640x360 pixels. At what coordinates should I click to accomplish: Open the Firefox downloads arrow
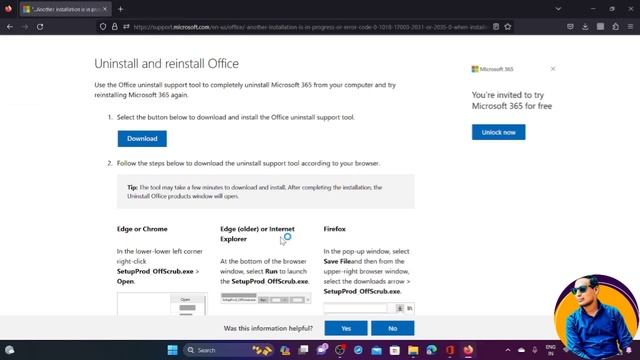tap(585, 27)
